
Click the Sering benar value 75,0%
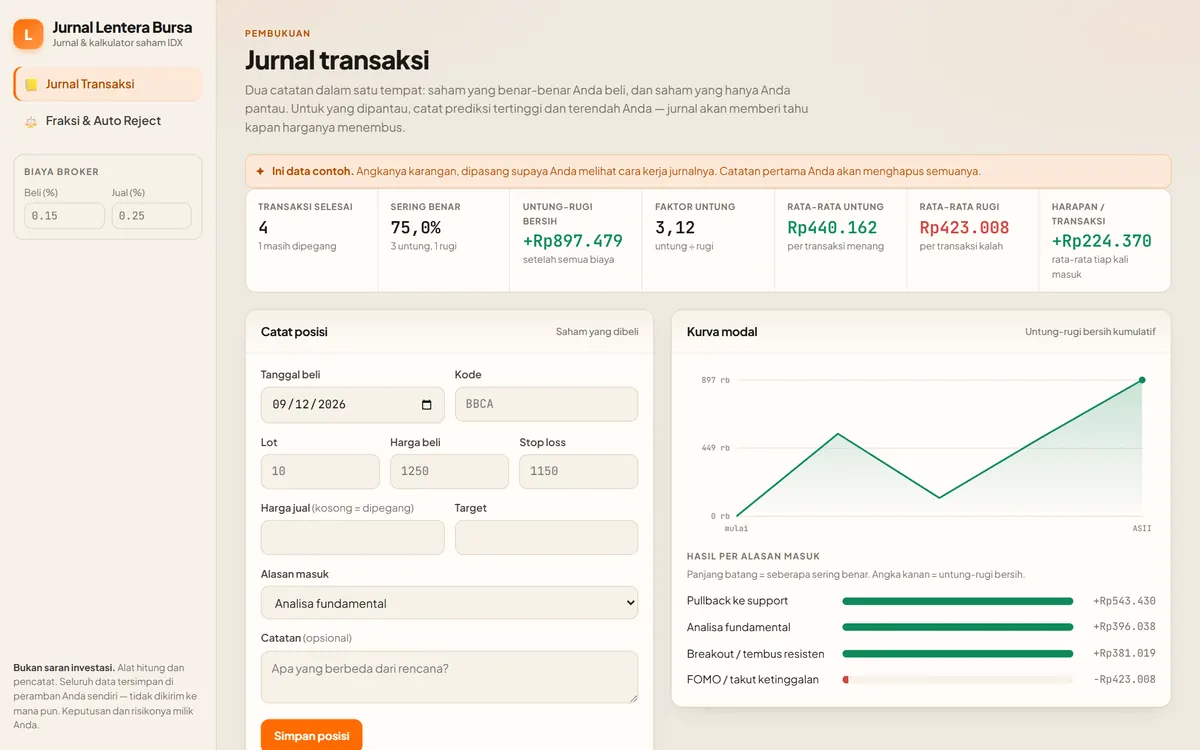point(415,227)
